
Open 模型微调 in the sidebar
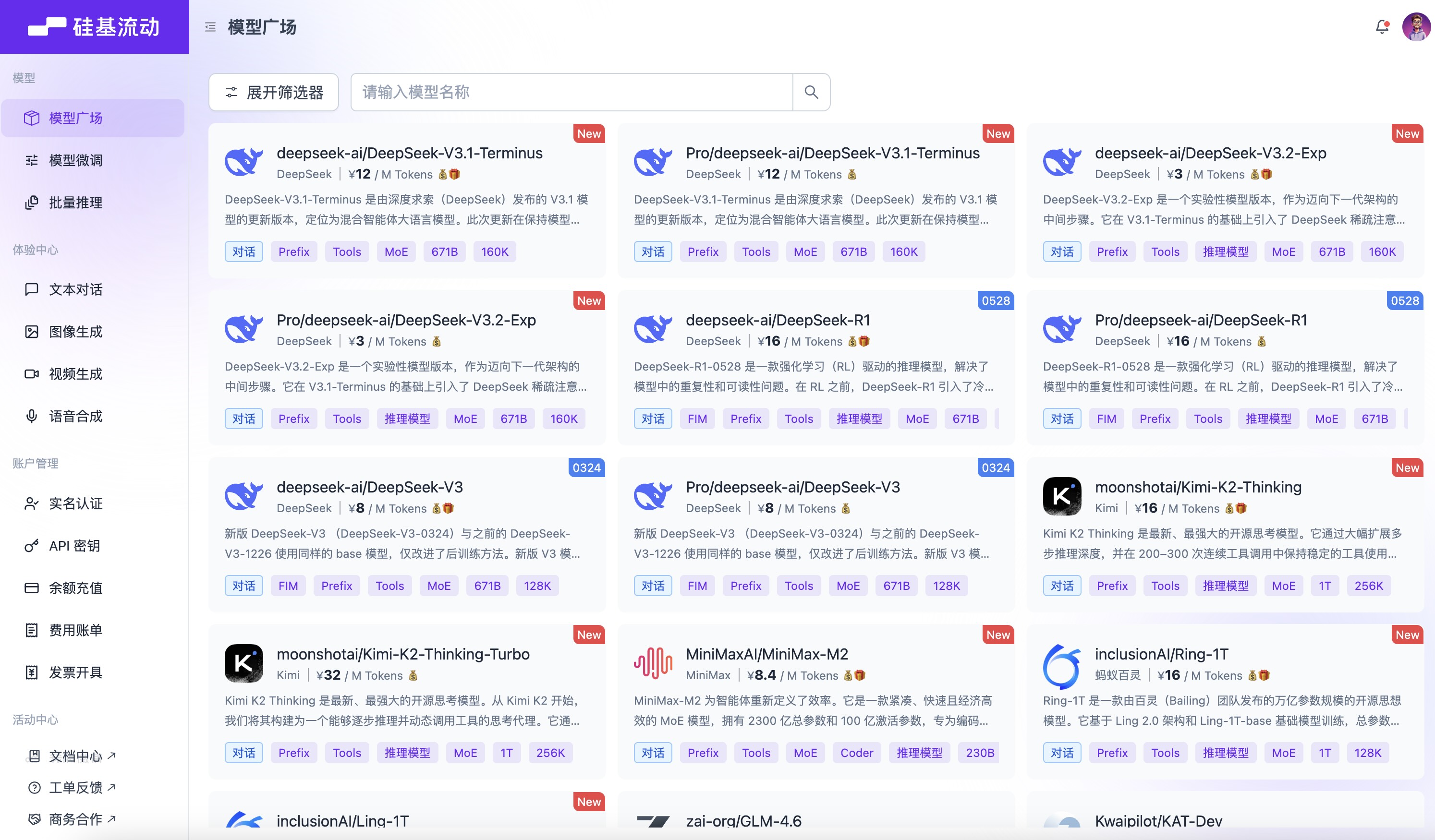click(x=75, y=160)
